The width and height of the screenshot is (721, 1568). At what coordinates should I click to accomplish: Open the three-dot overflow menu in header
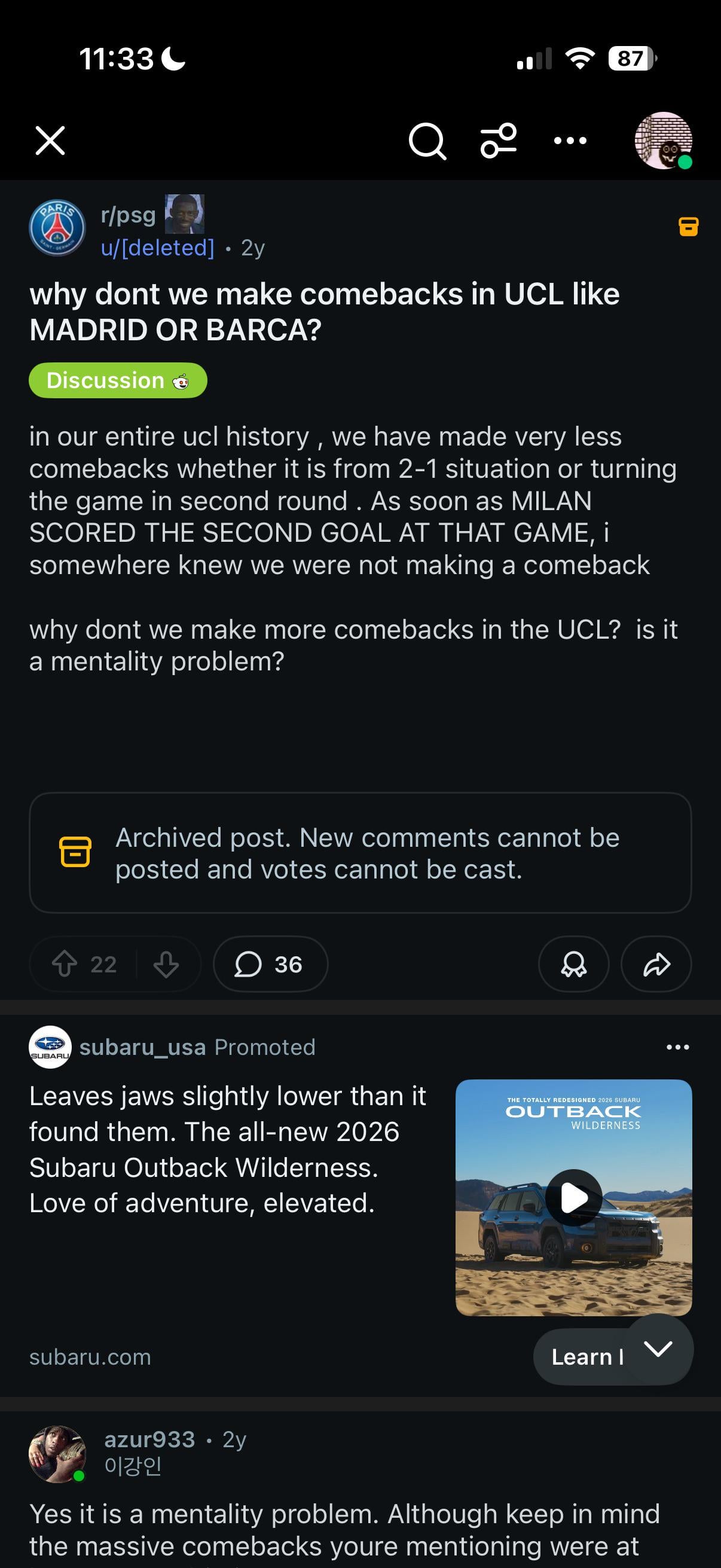[x=570, y=141]
